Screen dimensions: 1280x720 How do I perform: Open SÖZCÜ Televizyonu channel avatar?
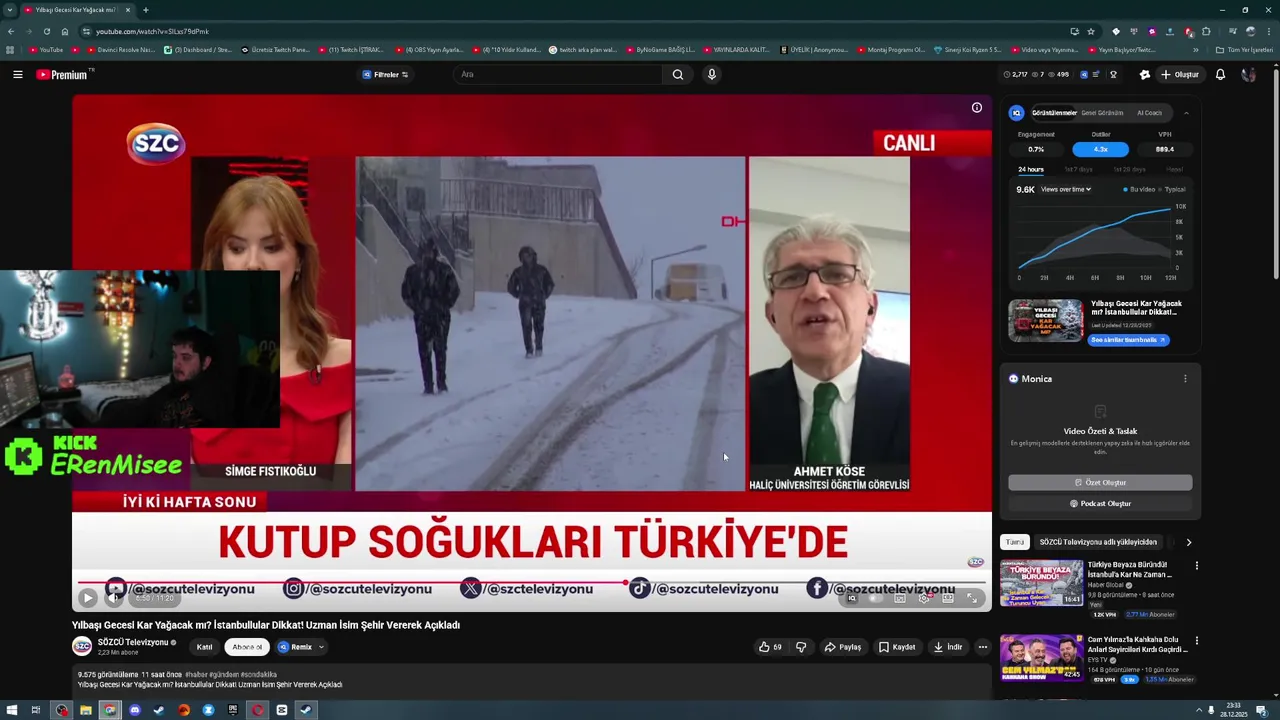coord(82,647)
